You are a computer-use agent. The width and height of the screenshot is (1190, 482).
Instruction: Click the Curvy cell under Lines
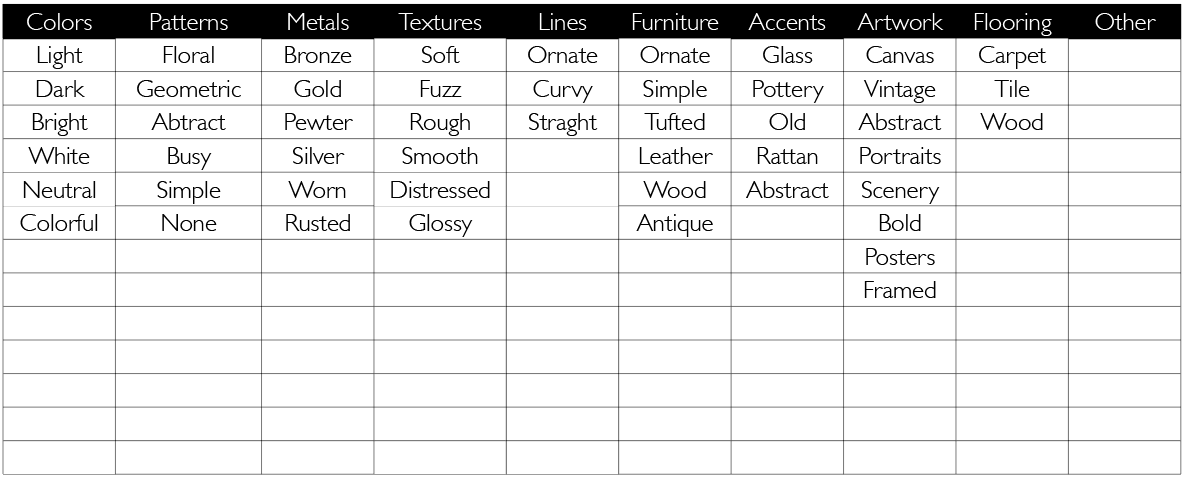click(x=562, y=90)
